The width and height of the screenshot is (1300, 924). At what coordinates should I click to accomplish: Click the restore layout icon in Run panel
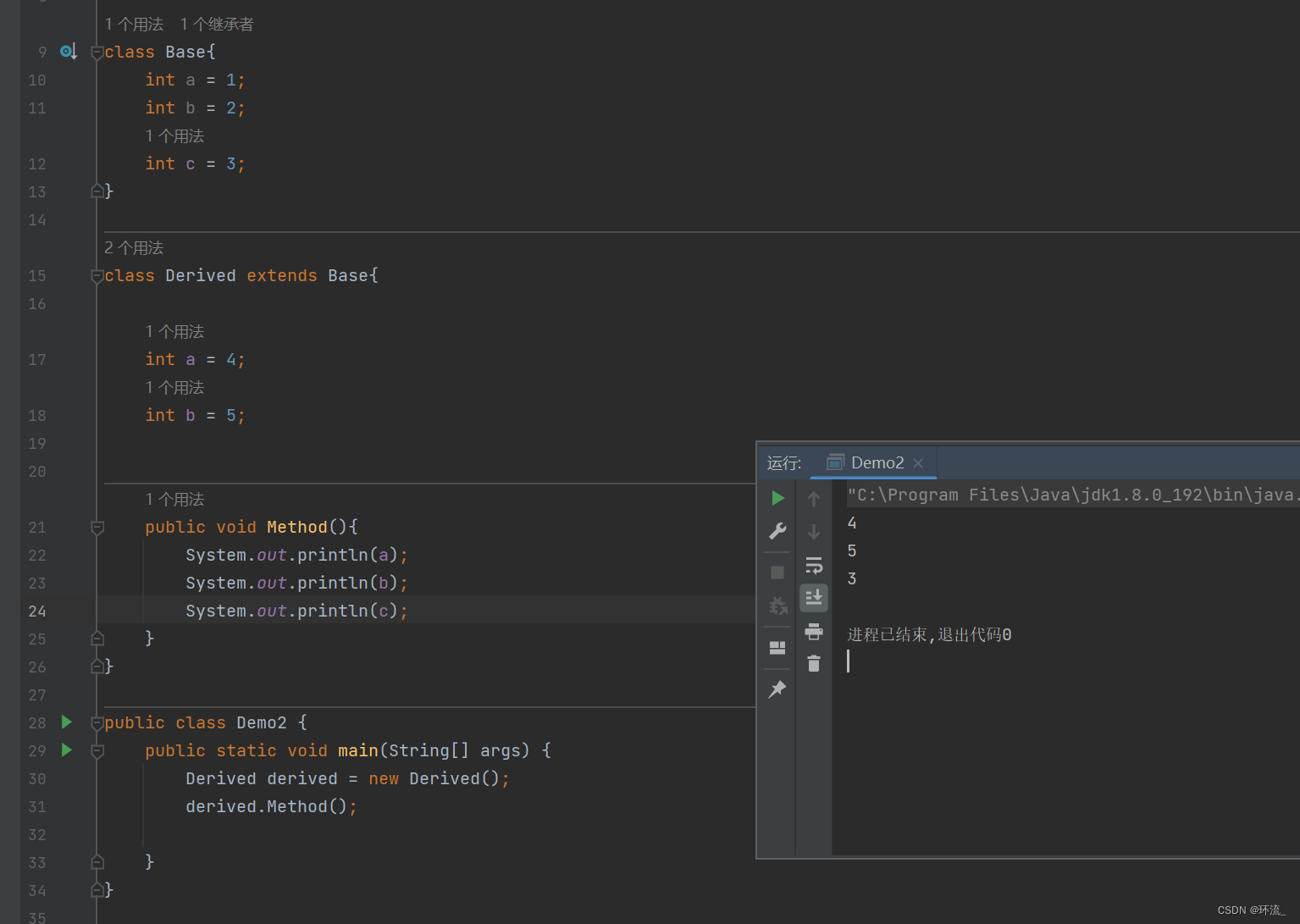777,648
